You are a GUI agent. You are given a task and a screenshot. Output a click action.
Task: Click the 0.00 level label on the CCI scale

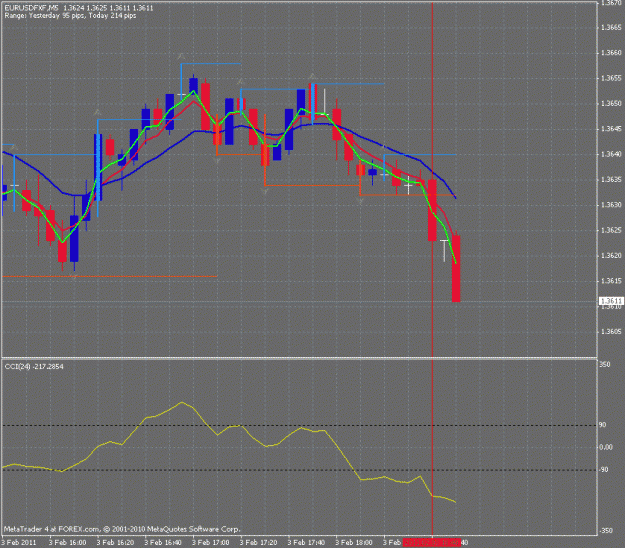[606, 448]
